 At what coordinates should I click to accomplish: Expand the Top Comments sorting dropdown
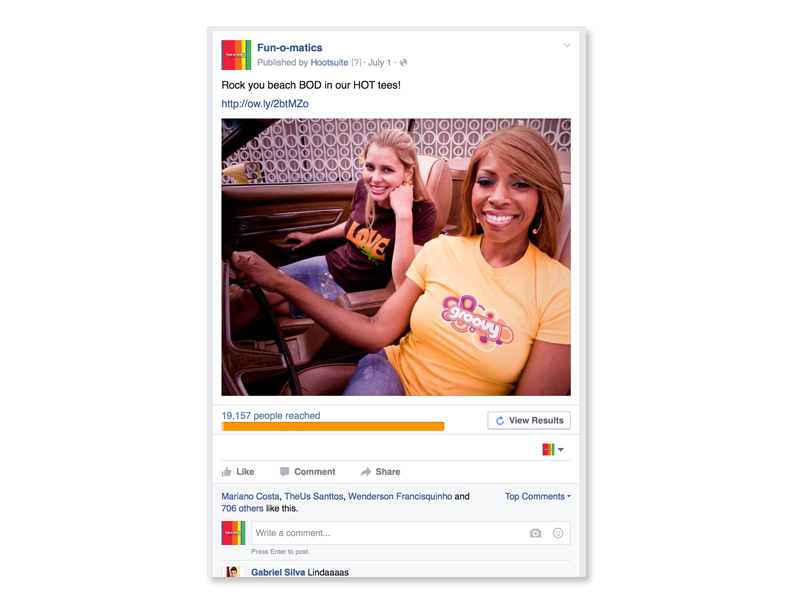[x=538, y=496]
